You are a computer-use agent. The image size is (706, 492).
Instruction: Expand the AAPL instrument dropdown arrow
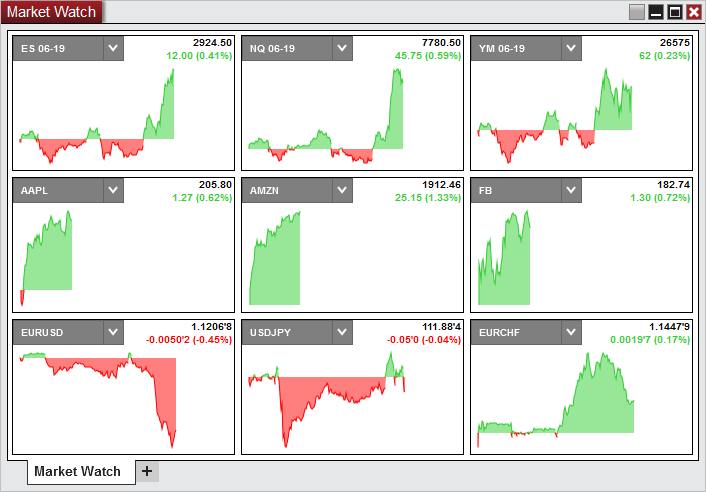point(113,191)
